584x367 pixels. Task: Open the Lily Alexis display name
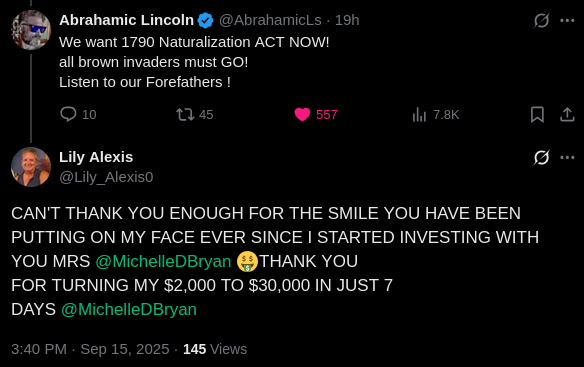(x=96, y=157)
